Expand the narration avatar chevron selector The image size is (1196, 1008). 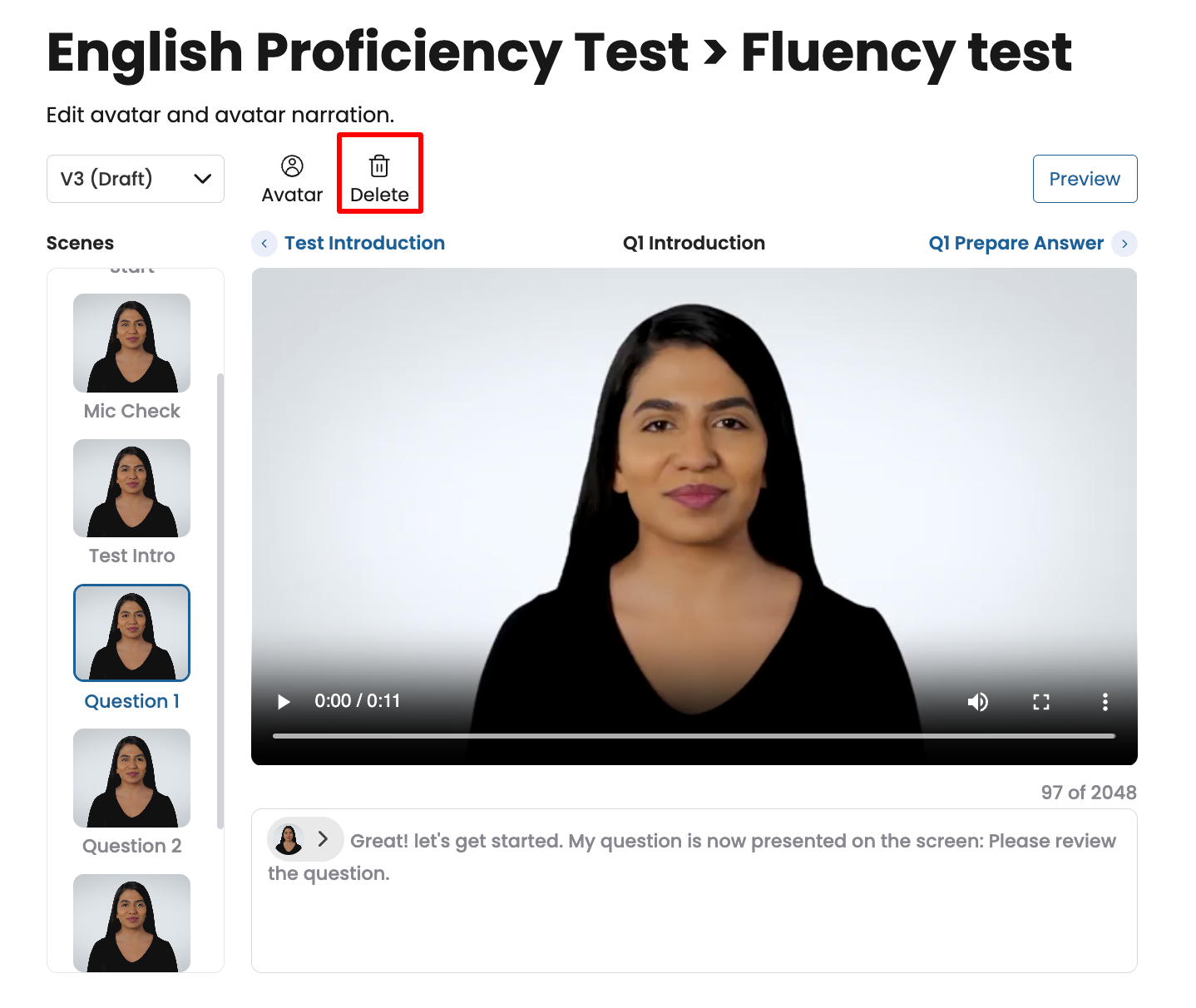pos(324,839)
